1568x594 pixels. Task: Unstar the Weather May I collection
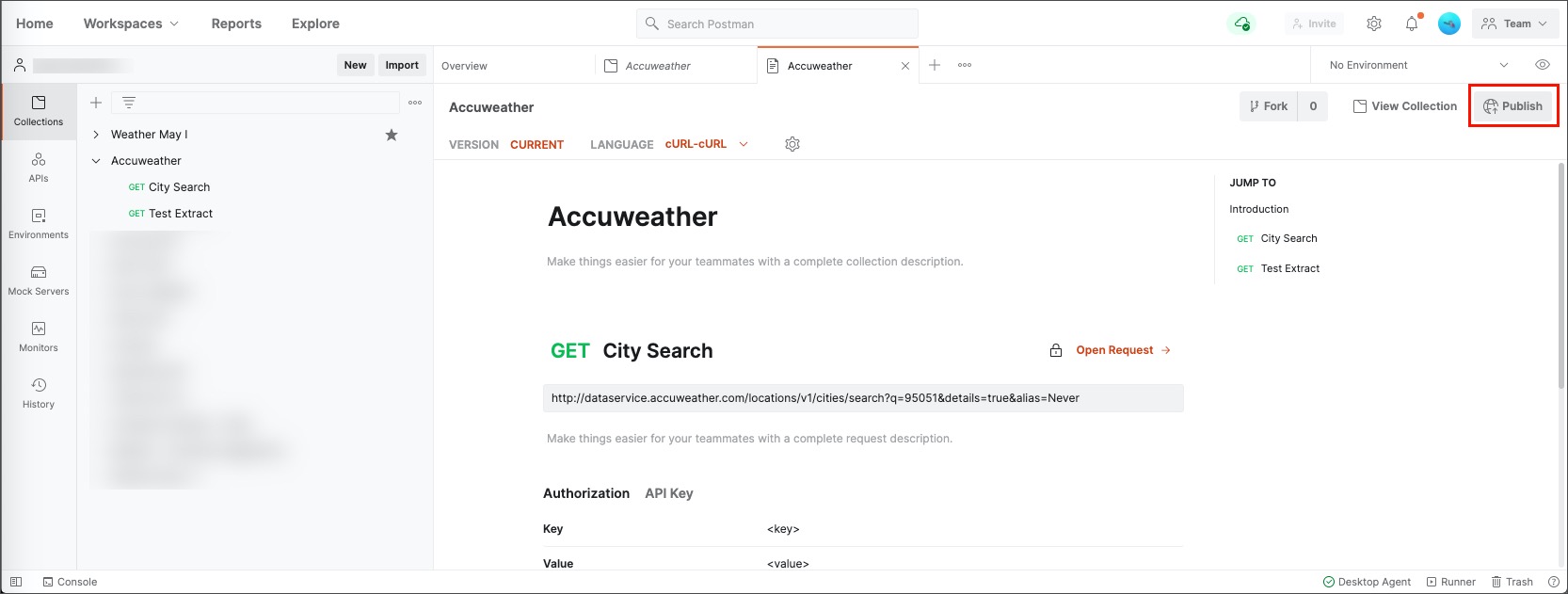392,135
